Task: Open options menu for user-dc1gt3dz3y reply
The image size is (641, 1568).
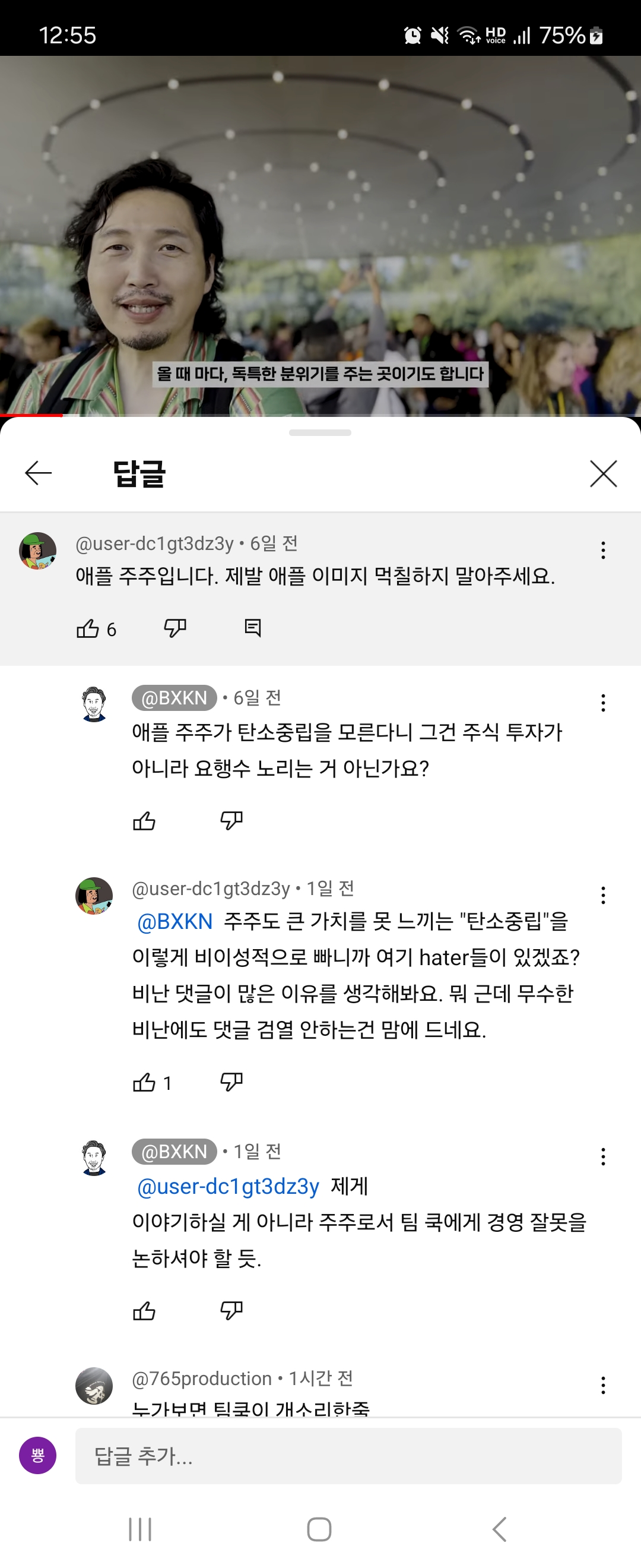Action: pos(602,896)
